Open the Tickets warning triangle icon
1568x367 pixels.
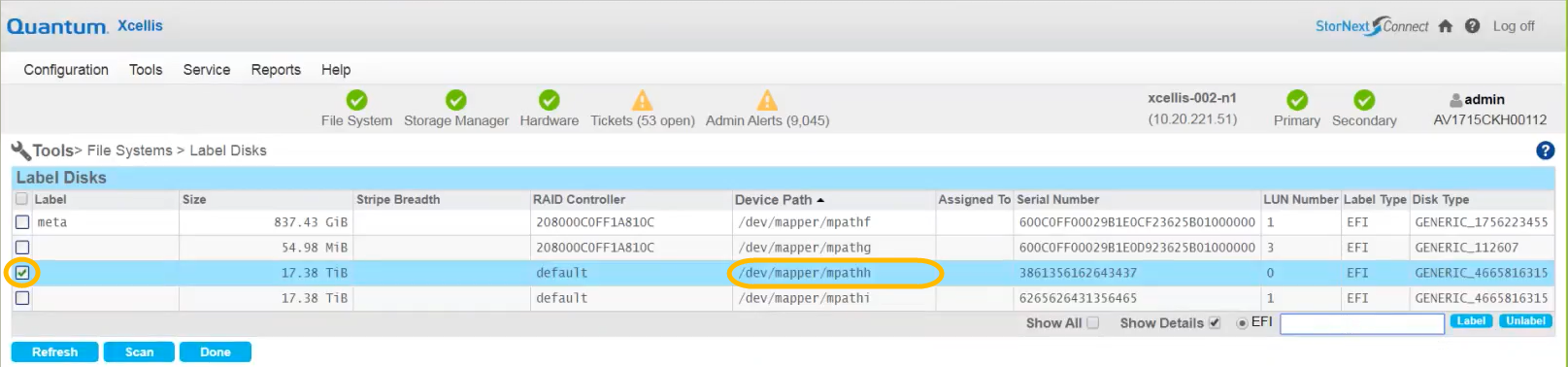pyautogui.click(x=642, y=100)
